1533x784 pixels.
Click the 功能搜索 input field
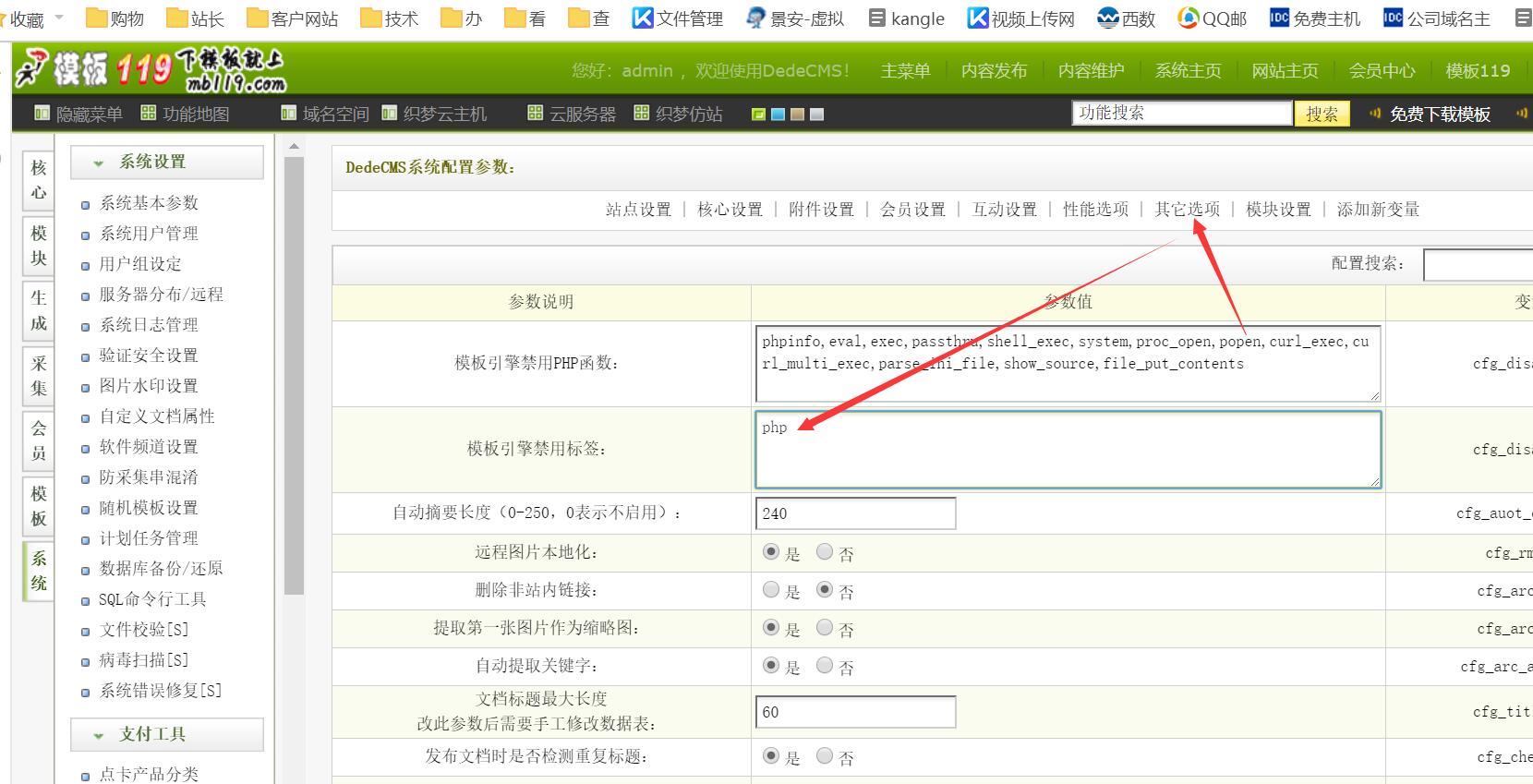pyautogui.click(x=1182, y=113)
